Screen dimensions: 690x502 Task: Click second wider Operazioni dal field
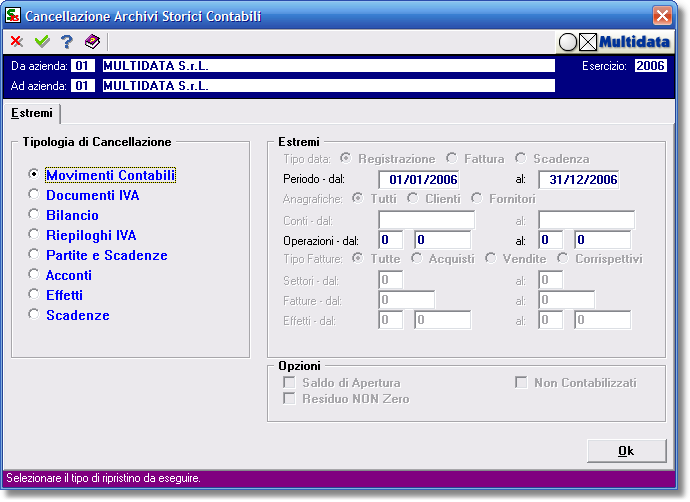click(x=442, y=240)
